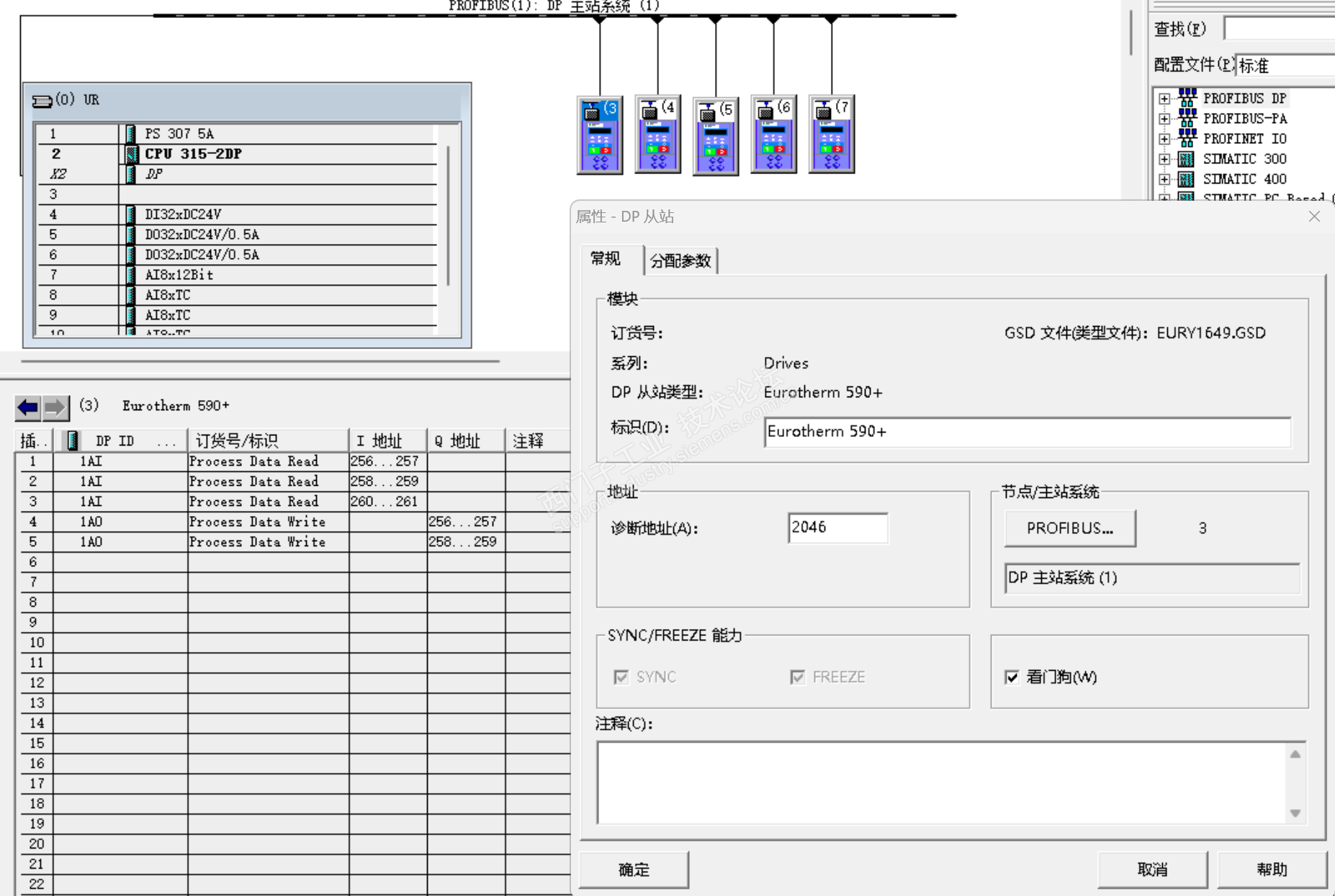Expand the PROFIBUS-PA tree node

[x=1164, y=119]
